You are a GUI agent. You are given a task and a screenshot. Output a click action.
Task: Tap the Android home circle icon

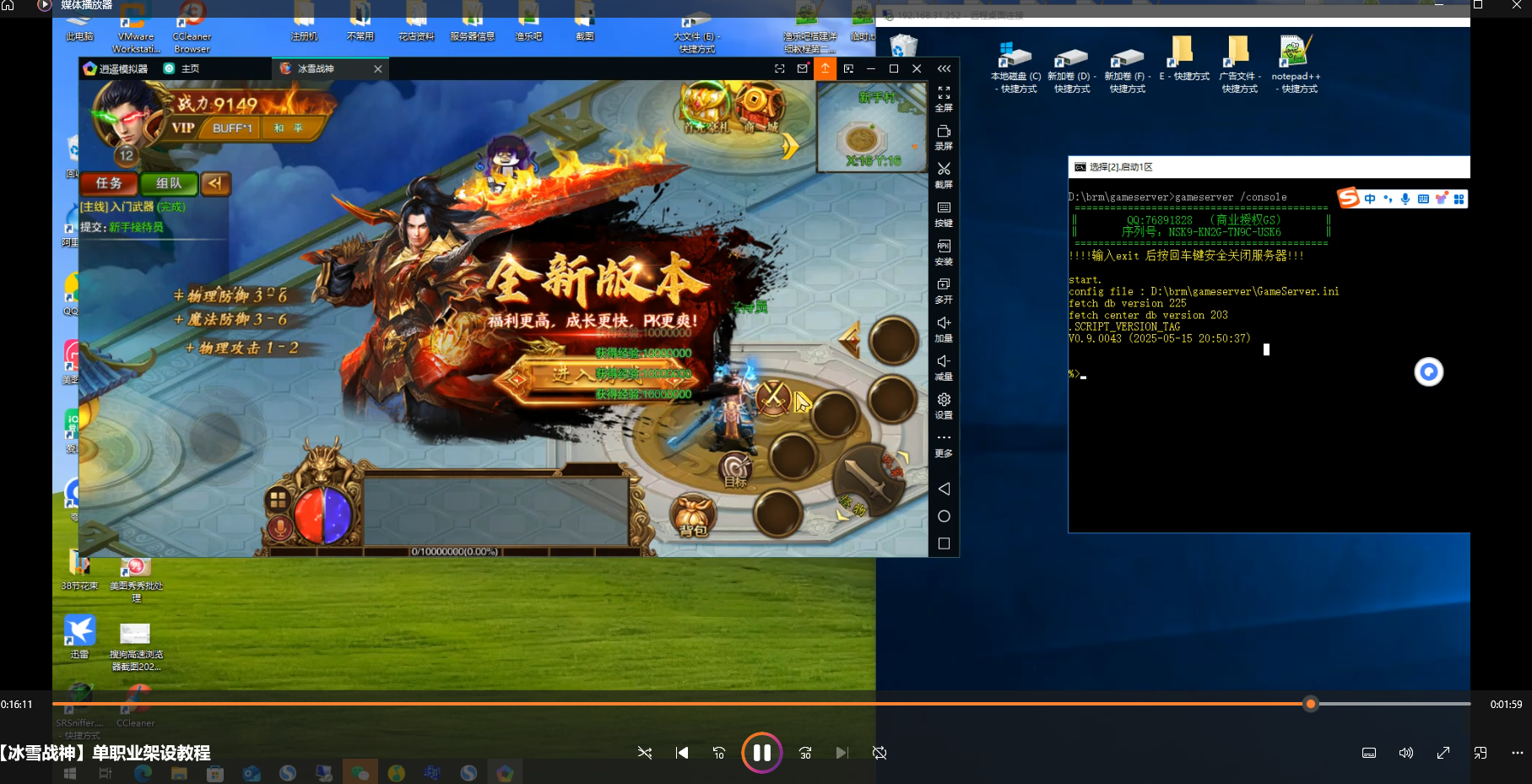click(944, 516)
